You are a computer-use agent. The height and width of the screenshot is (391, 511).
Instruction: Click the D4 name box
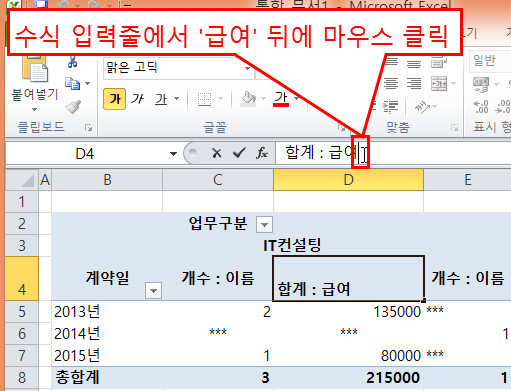[86, 154]
